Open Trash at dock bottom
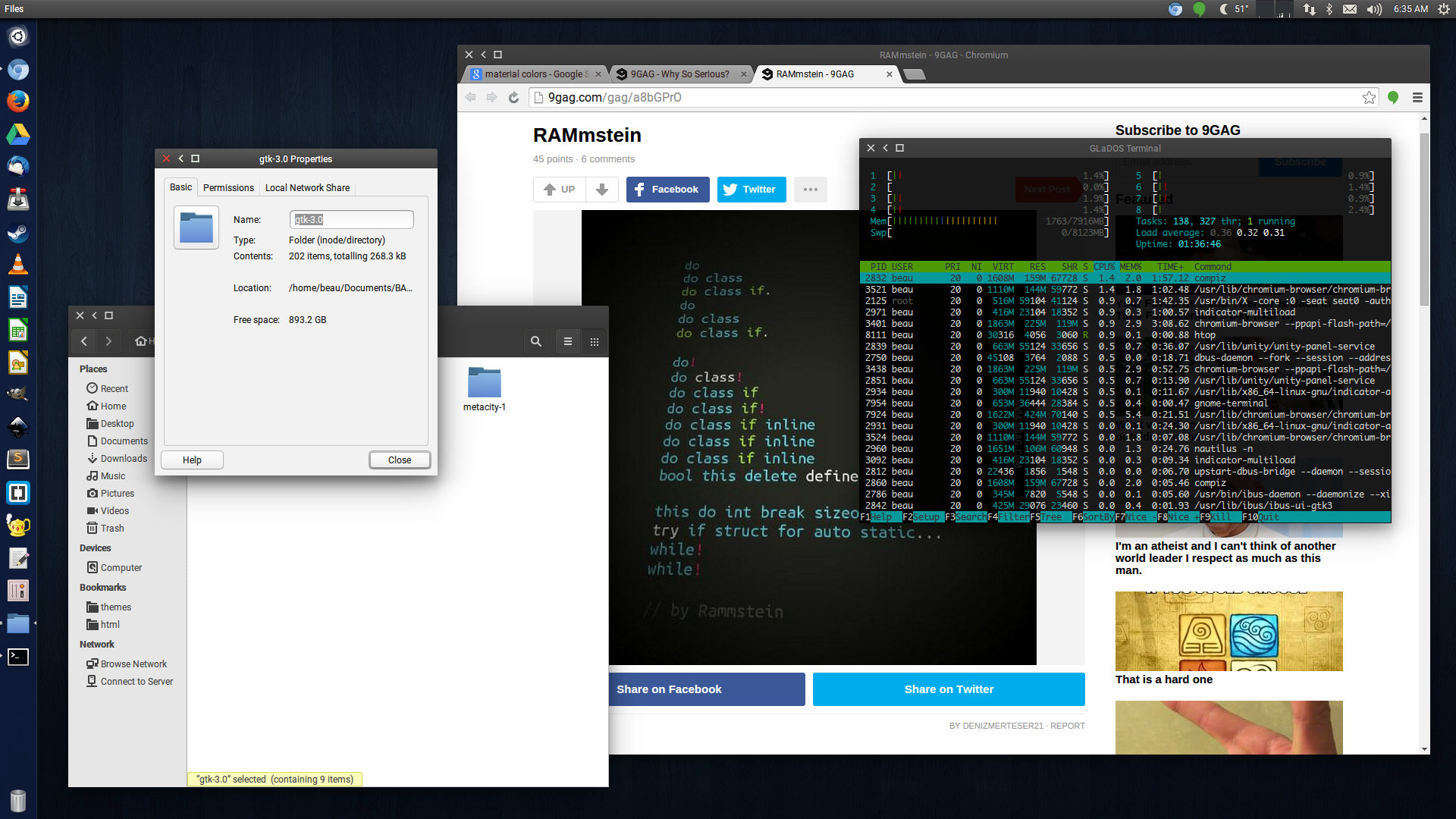The height and width of the screenshot is (819, 1456). pos(18,800)
